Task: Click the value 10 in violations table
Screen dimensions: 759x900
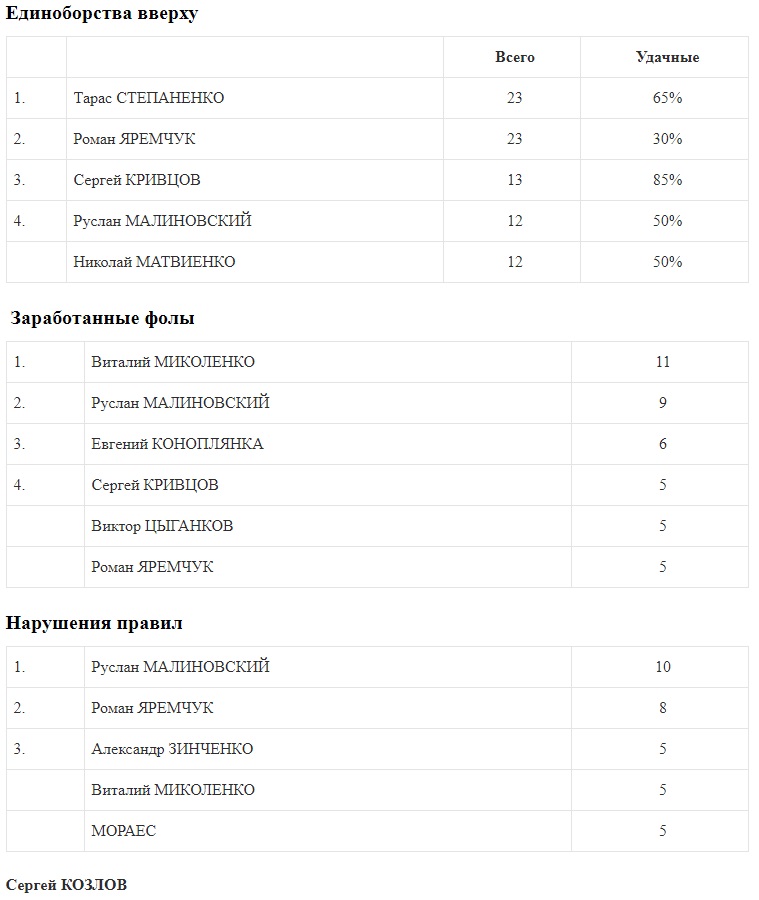Action: [x=663, y=667]
